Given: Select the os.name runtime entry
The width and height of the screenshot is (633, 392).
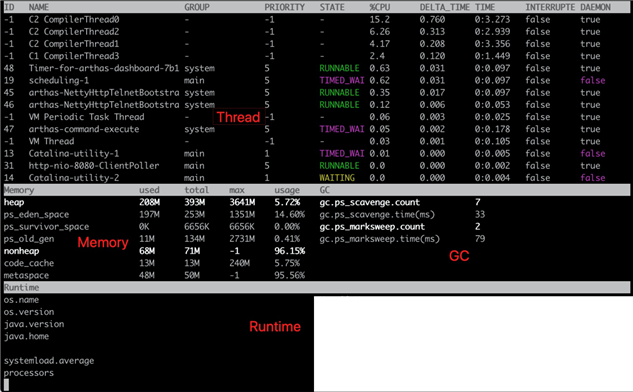Looking at the screenshot, I should pyautogui.click(x=21, y=300).
